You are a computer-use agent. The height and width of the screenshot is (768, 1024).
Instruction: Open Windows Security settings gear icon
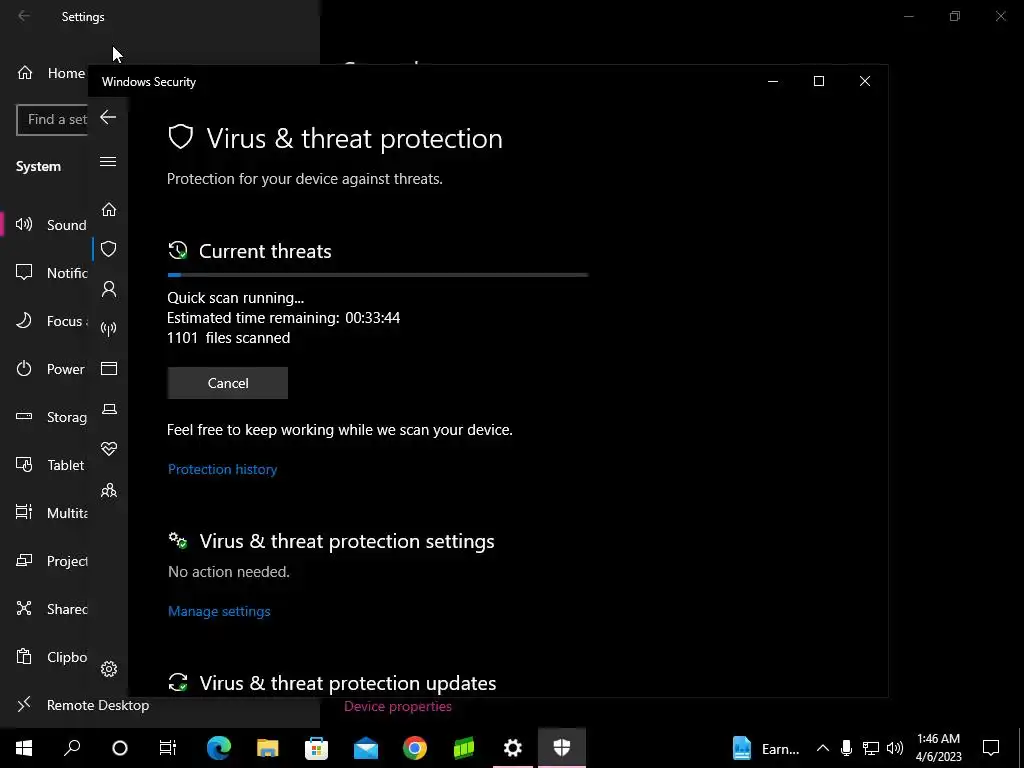109,669
